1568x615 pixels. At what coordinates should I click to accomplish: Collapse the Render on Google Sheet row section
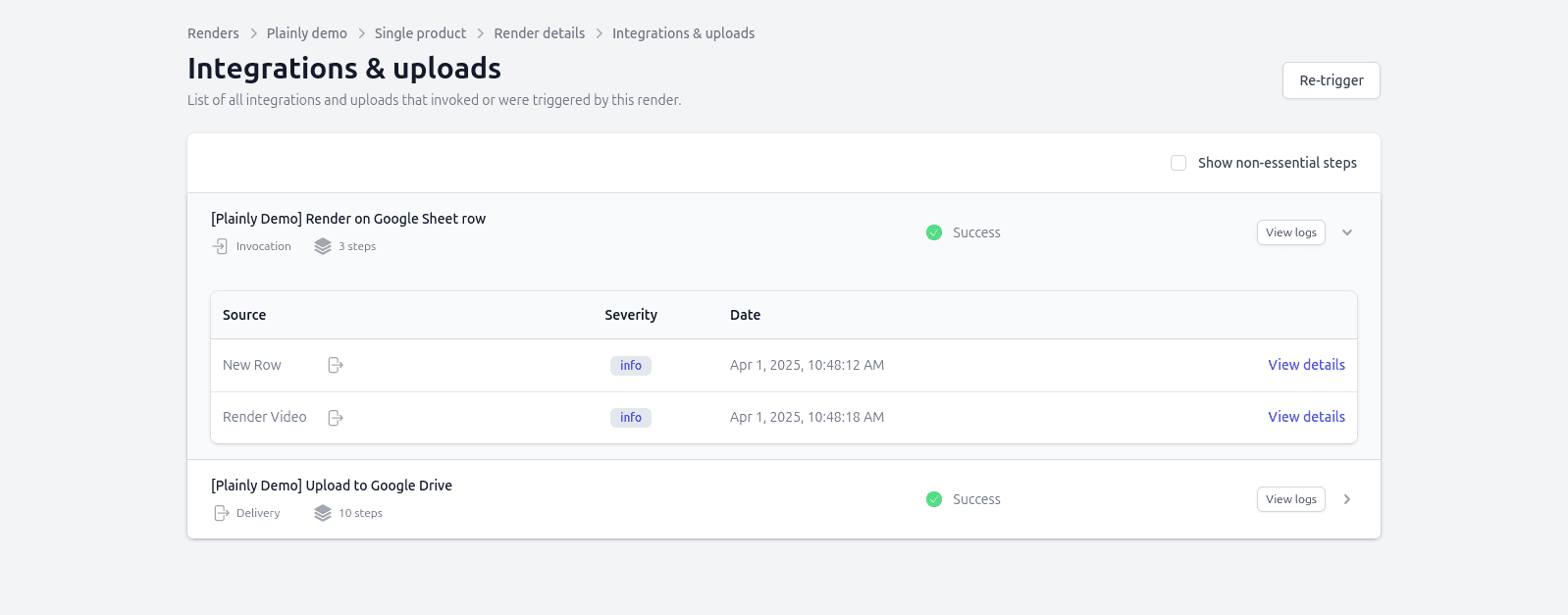[x=1347, y=232]
